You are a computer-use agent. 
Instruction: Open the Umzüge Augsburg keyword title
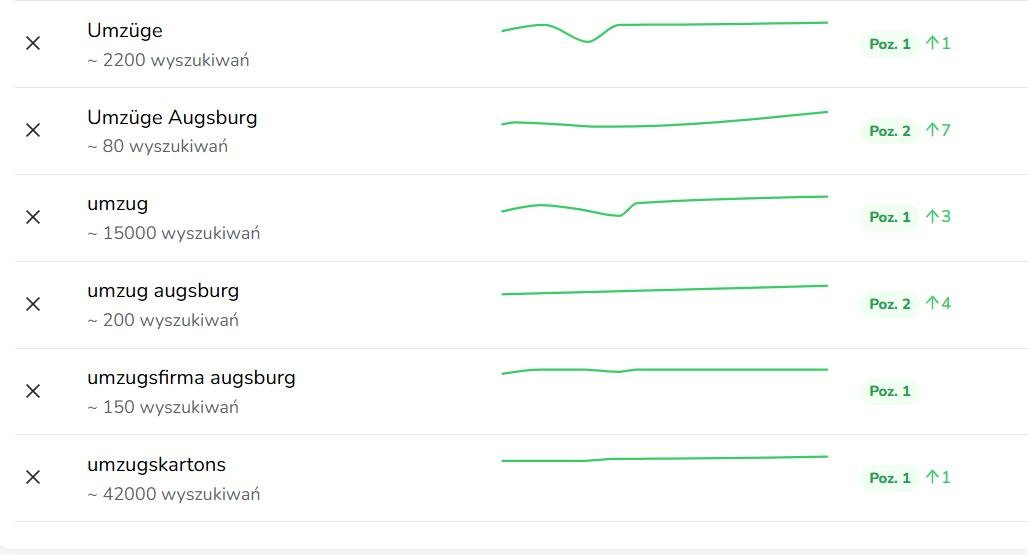[172, 118]
